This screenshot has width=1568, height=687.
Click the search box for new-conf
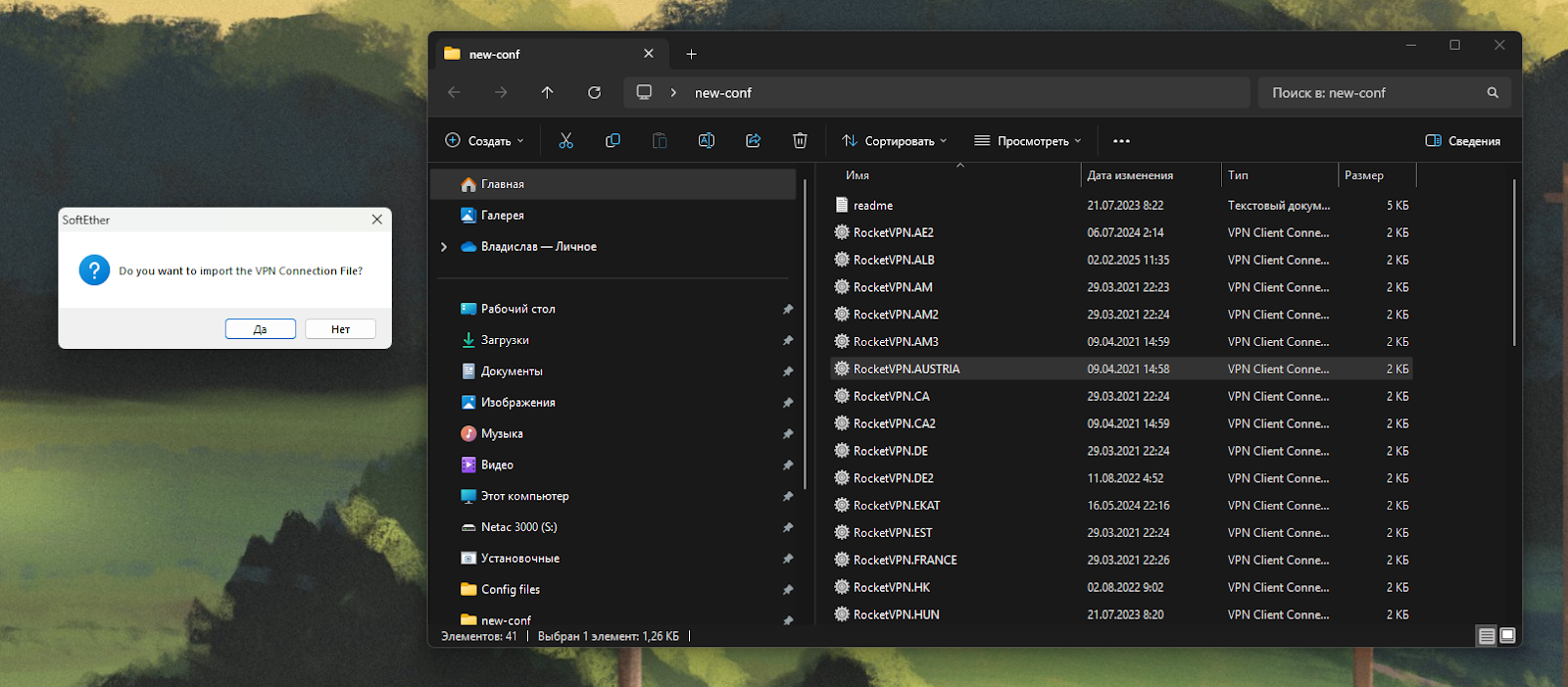(1372, 93)
